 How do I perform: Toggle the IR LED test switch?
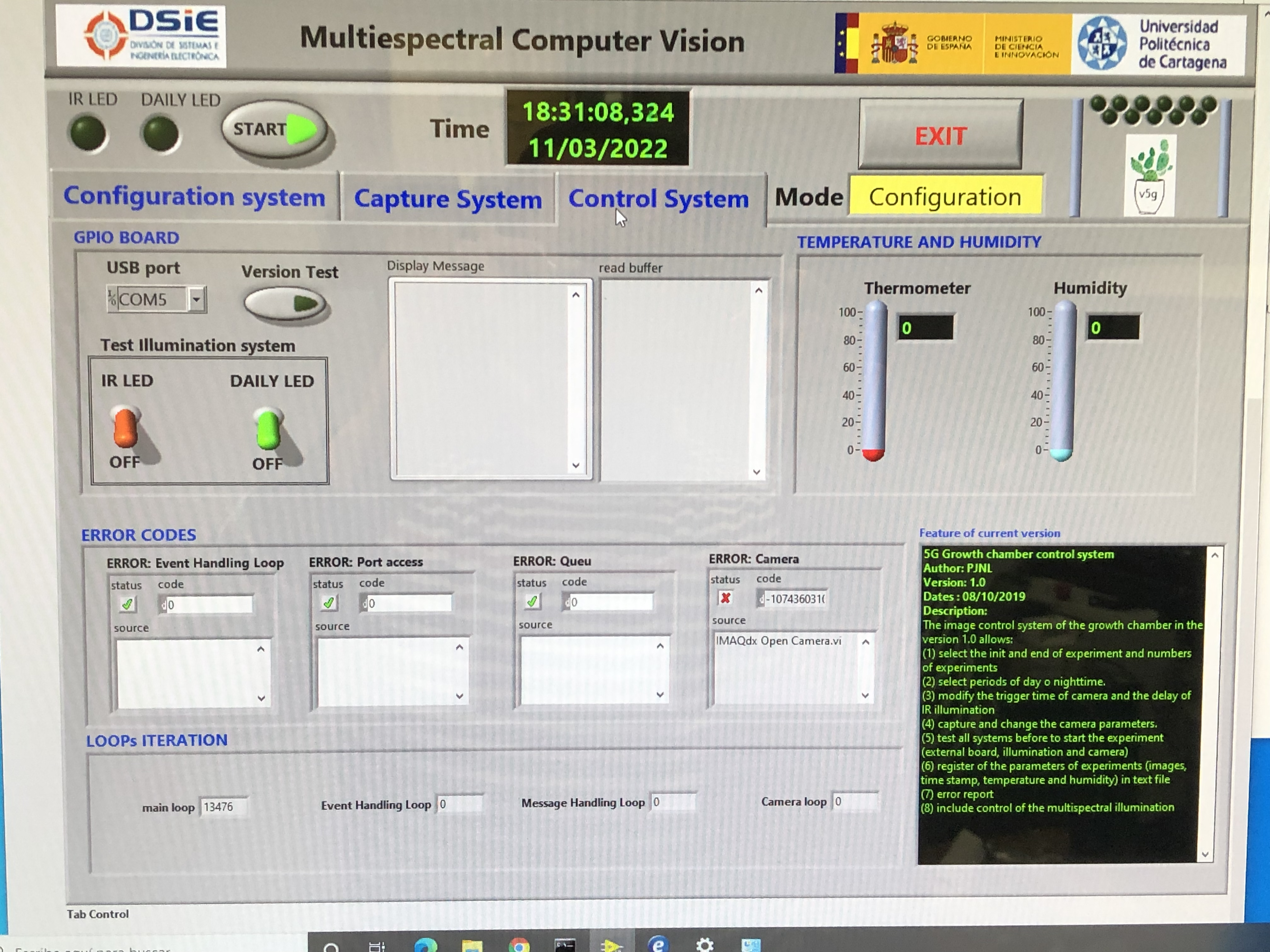tap(125, 428)
